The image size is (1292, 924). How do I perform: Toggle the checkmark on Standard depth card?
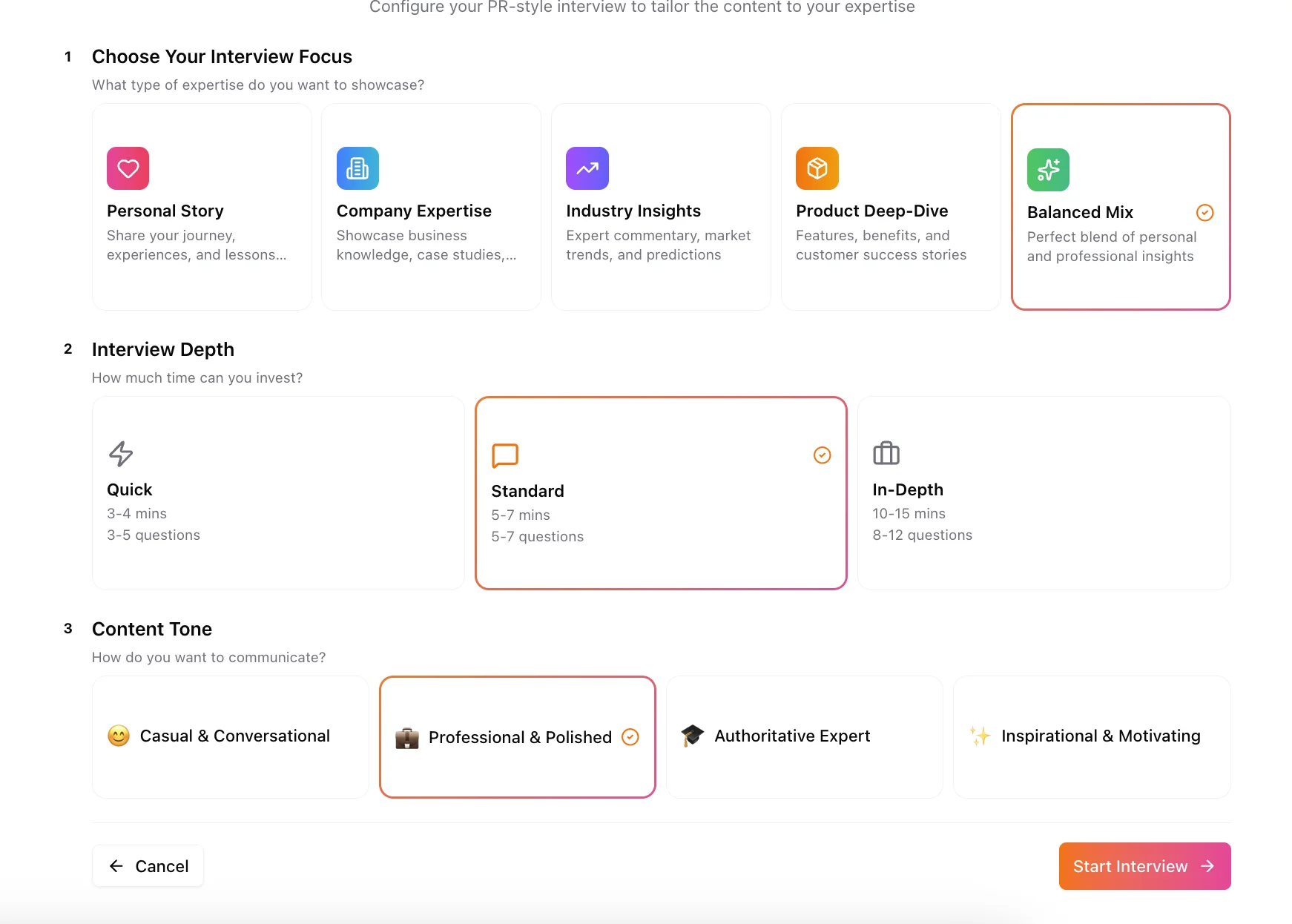[822, 455]
